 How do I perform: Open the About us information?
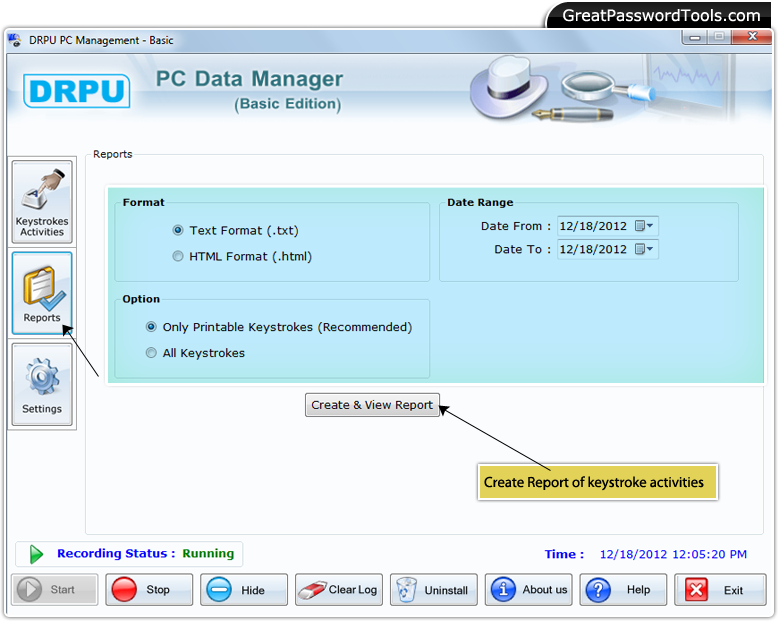pyautogui.click(x=528, y=590)
